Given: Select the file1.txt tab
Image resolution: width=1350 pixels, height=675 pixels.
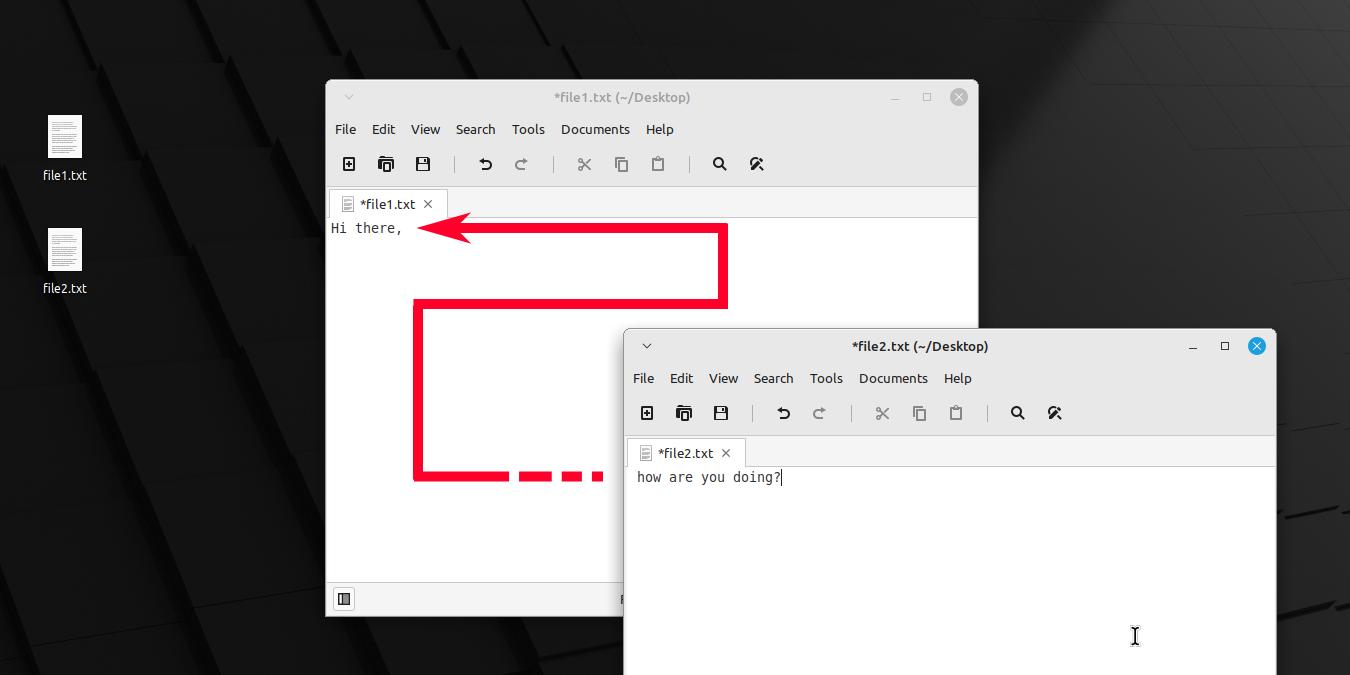Looking at the screenshot, I should [387, 204].
